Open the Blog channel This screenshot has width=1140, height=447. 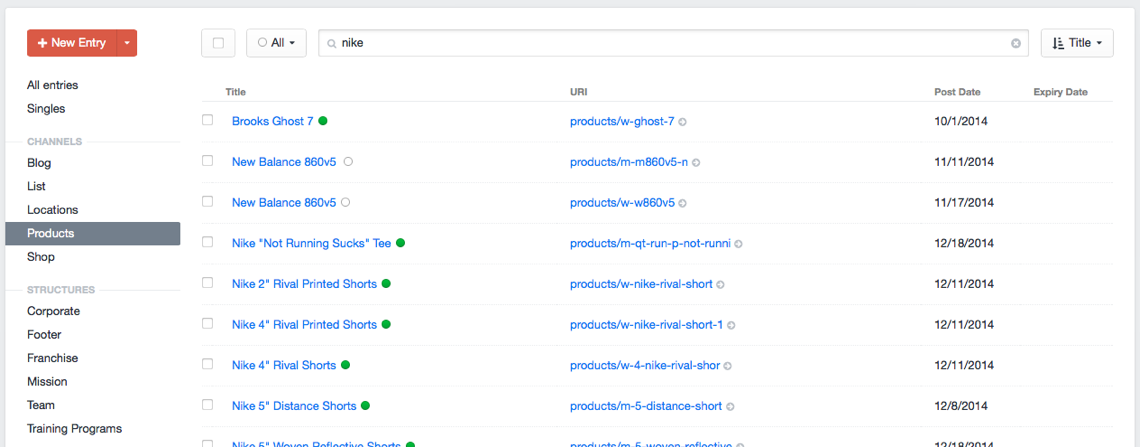39,163
